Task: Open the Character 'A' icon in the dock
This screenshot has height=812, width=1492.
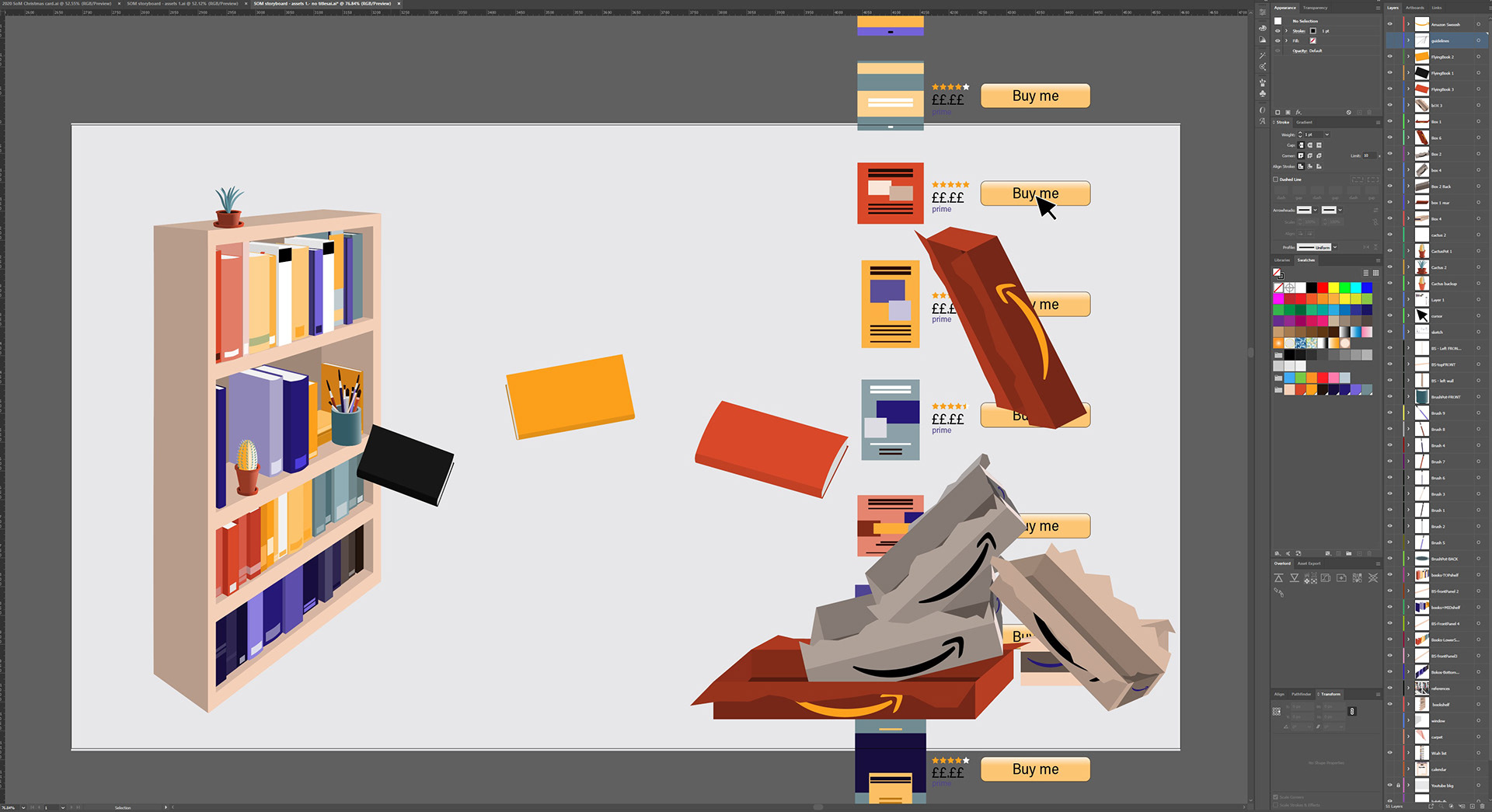Action: (1262, 120)
